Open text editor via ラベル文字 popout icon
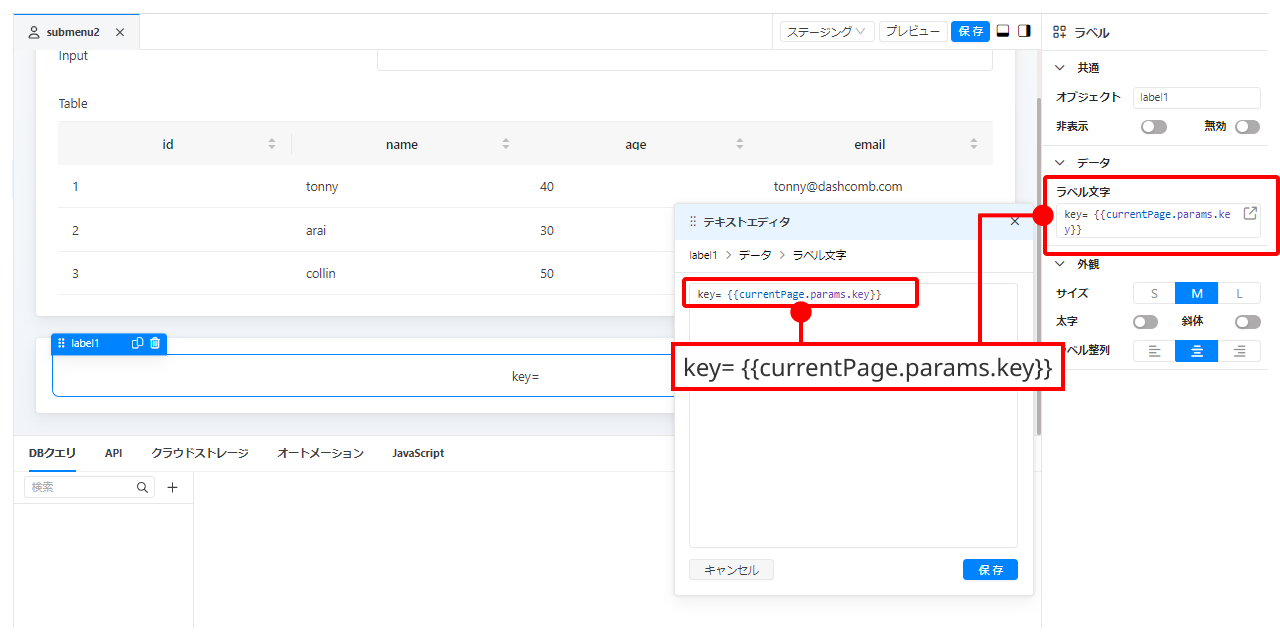This screenshot has width=1280, height=640. (x=1250, y=214)
